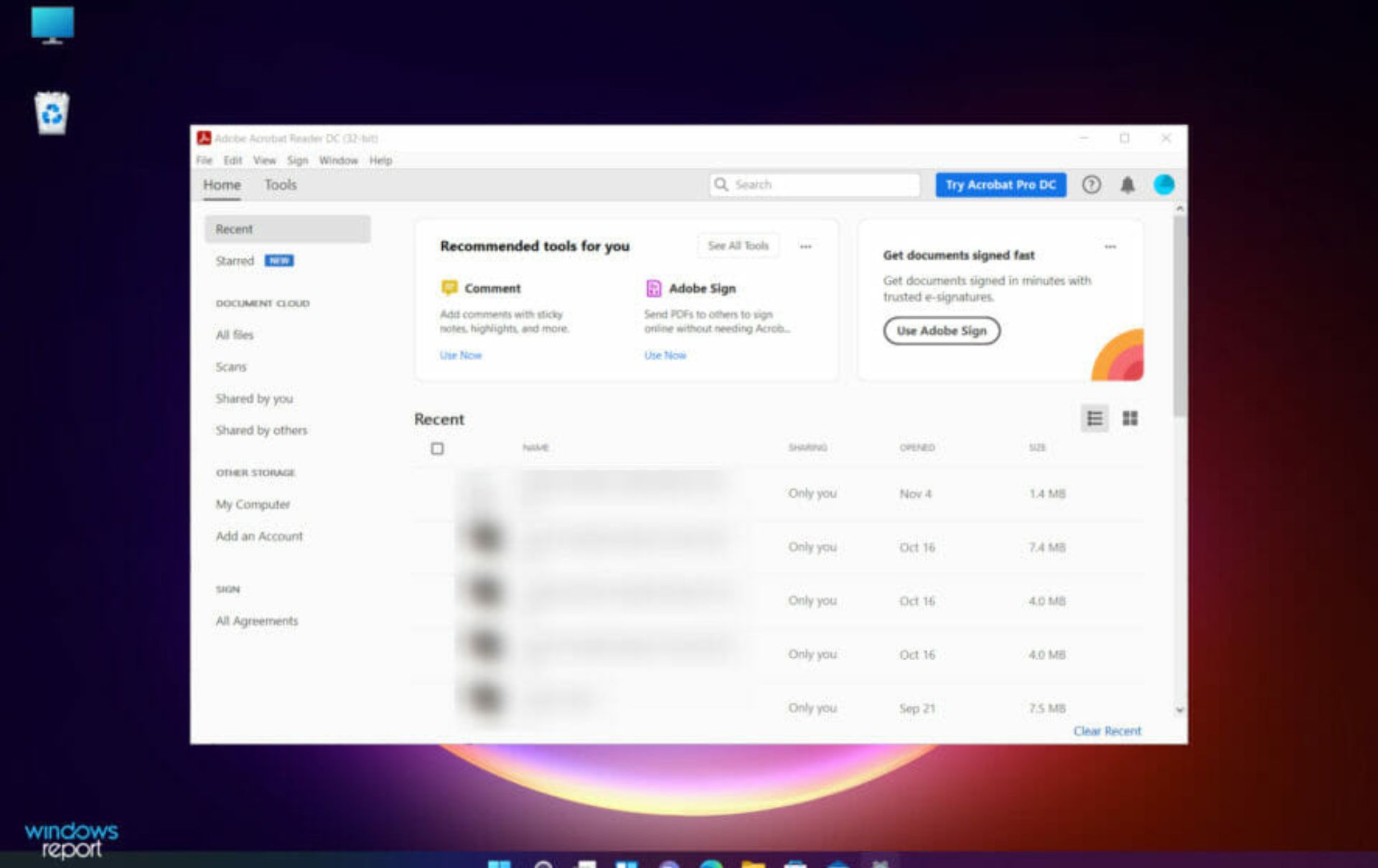The width and height of the screenshot is (1378, 868).
Task: Sort by the NAME column header
Action: pos(535,448)
